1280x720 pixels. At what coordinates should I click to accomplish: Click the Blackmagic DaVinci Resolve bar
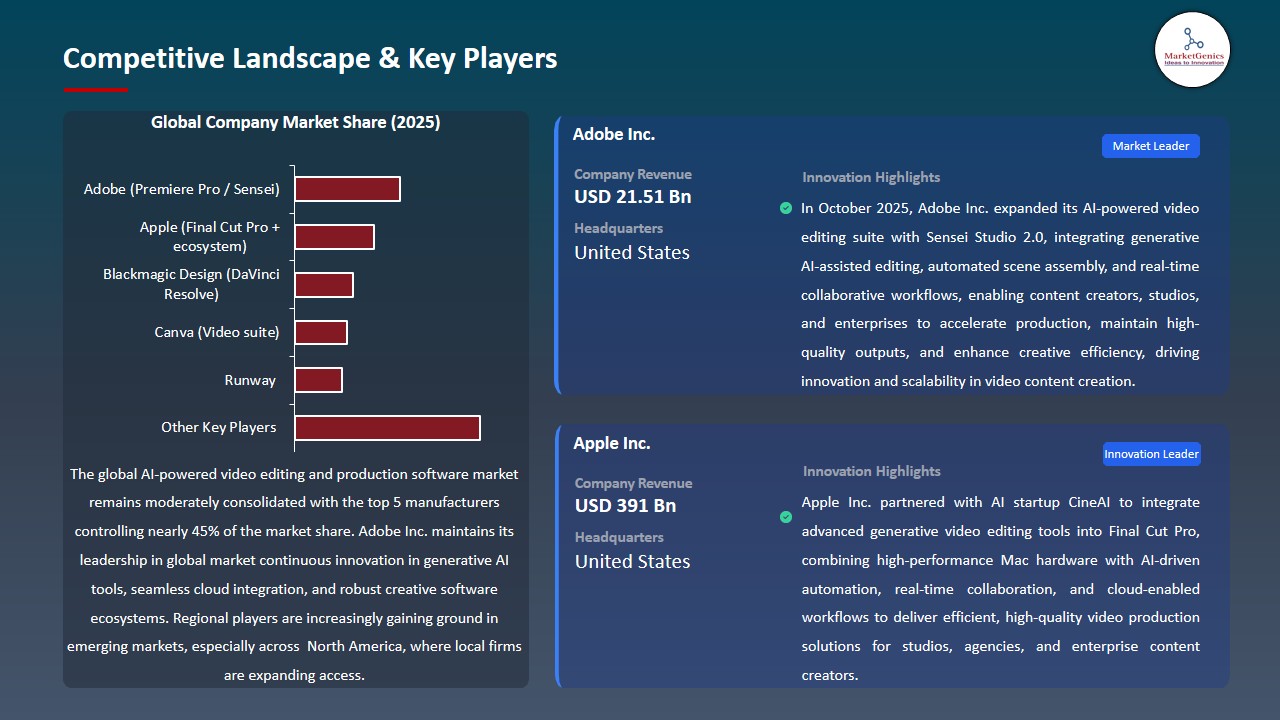[x=323, y=284]
